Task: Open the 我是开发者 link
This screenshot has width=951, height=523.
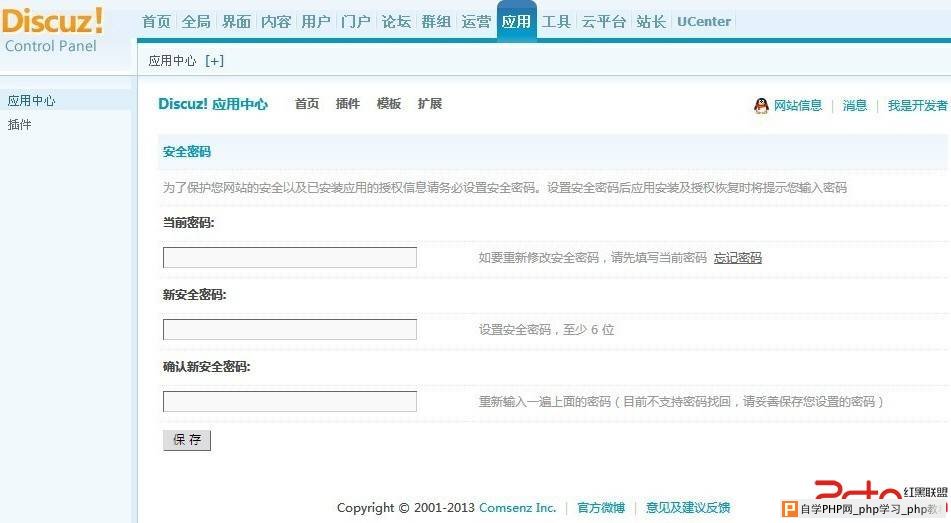Action: [918, 106]
